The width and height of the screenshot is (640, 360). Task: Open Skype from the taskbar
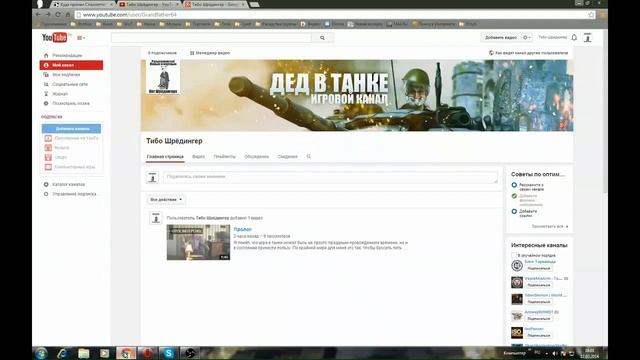click(169, 353)
